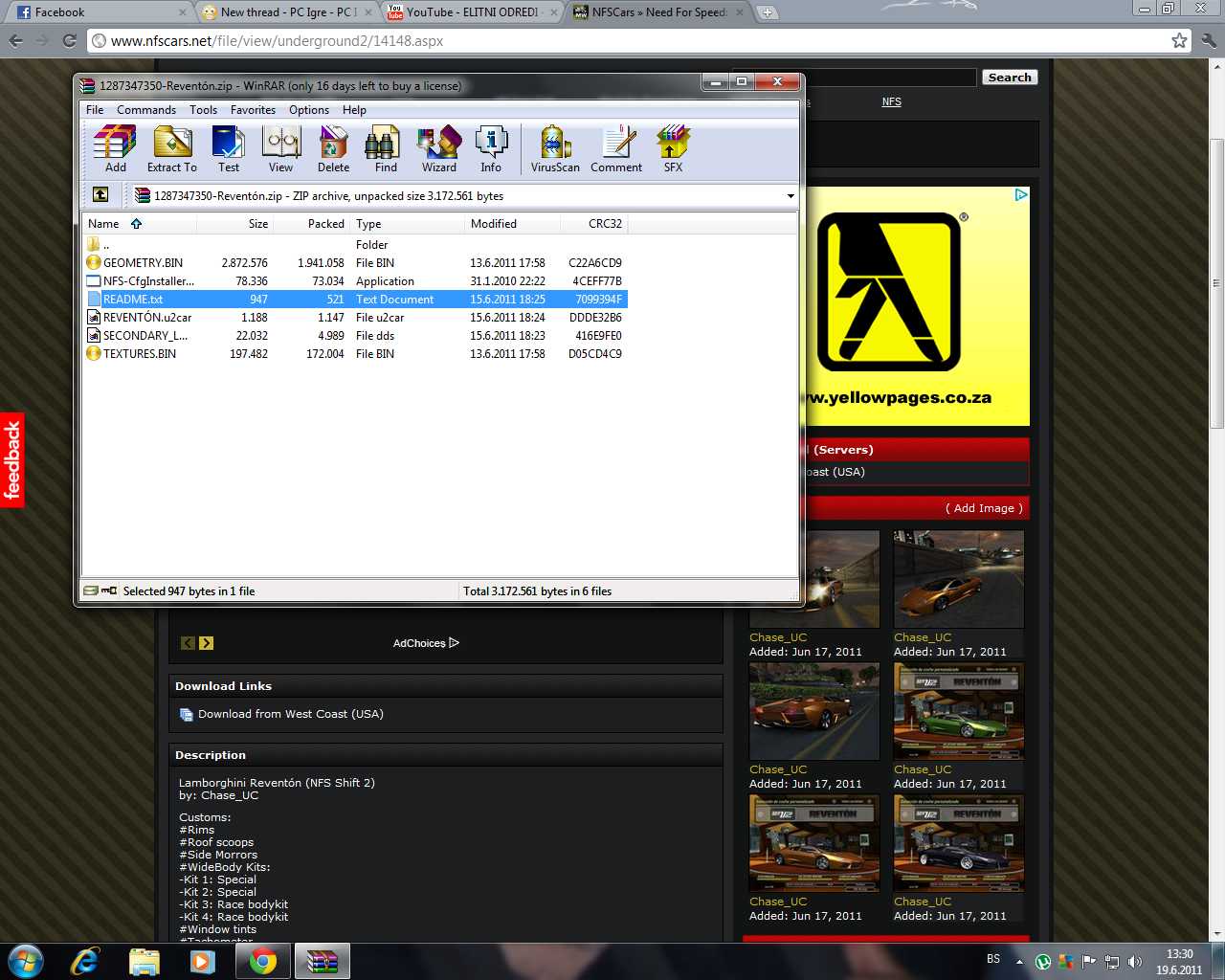Click the website Search button

click(1010, 78)
